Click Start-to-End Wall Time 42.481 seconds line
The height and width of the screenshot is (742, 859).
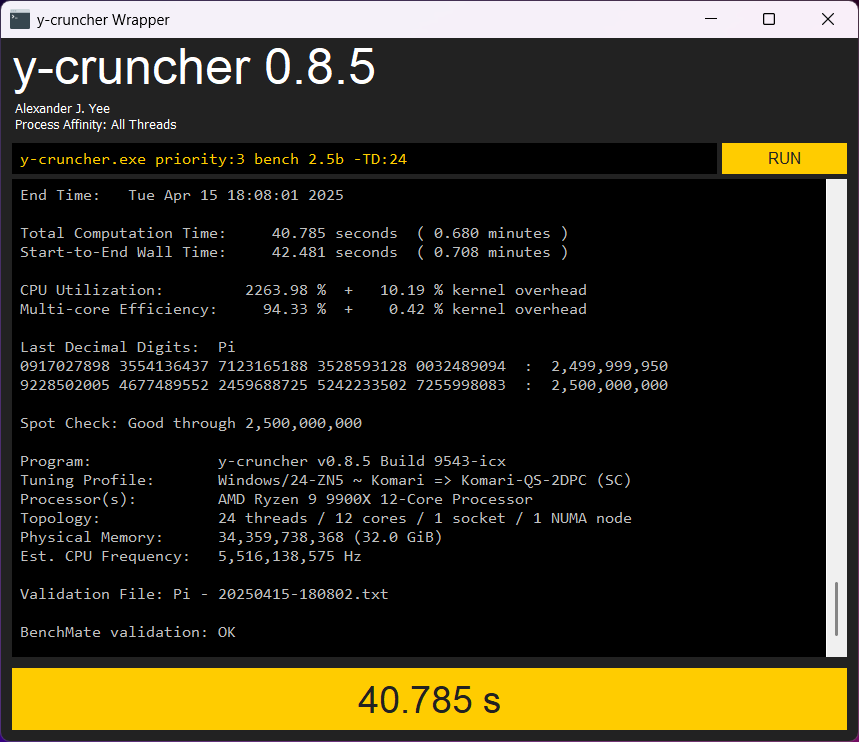coord(294,252)
